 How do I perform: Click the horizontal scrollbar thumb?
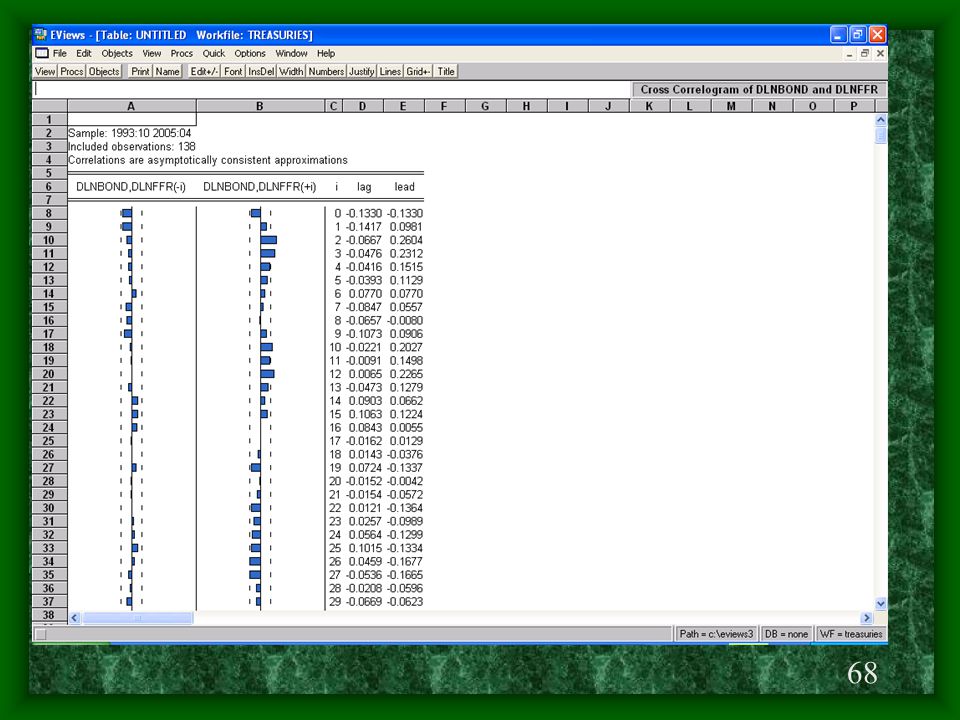click(138, 618)
